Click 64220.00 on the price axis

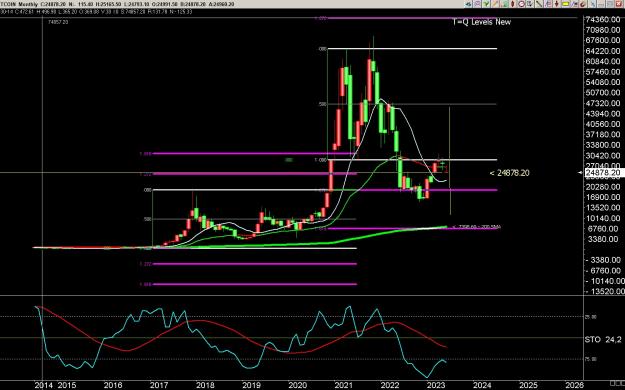603,51
